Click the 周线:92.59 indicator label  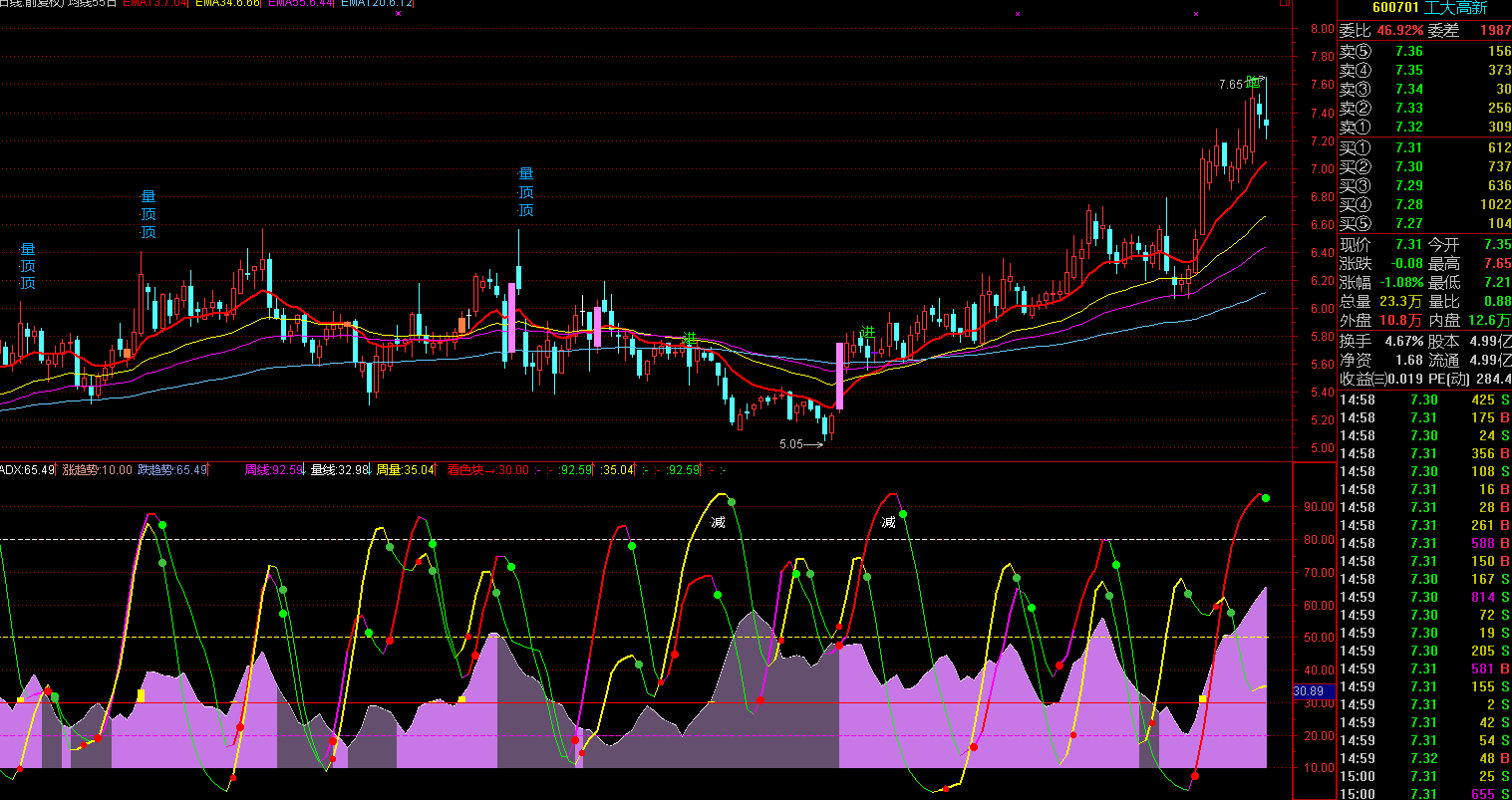[274, 469]
